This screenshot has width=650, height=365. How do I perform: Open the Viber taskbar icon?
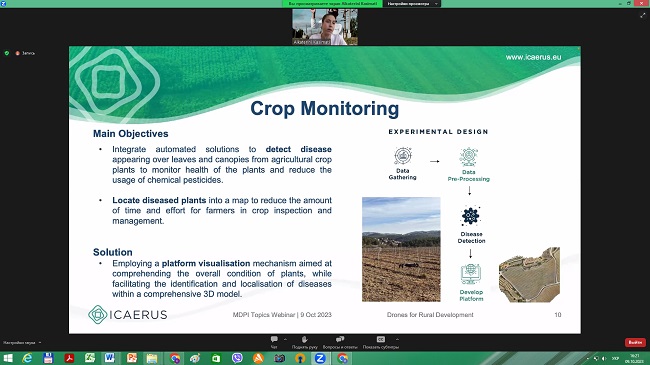[237, 358]
